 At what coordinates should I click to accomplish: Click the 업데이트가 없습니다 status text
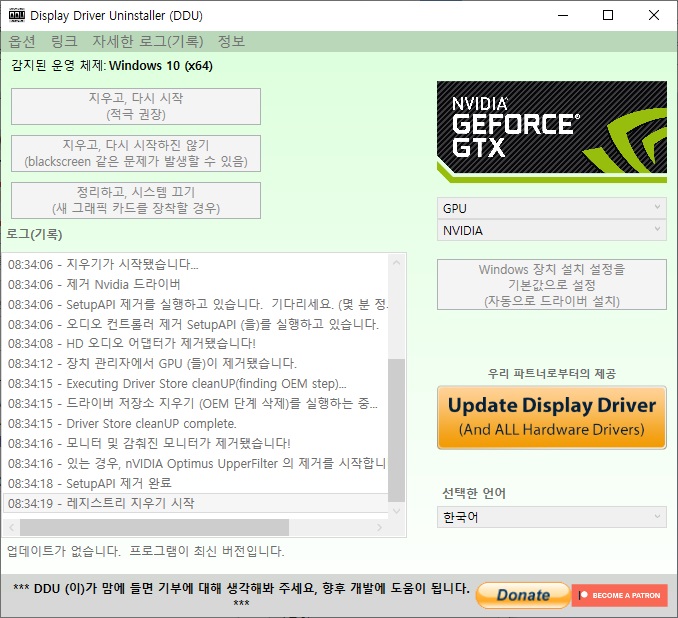click(x=145, y=551)
